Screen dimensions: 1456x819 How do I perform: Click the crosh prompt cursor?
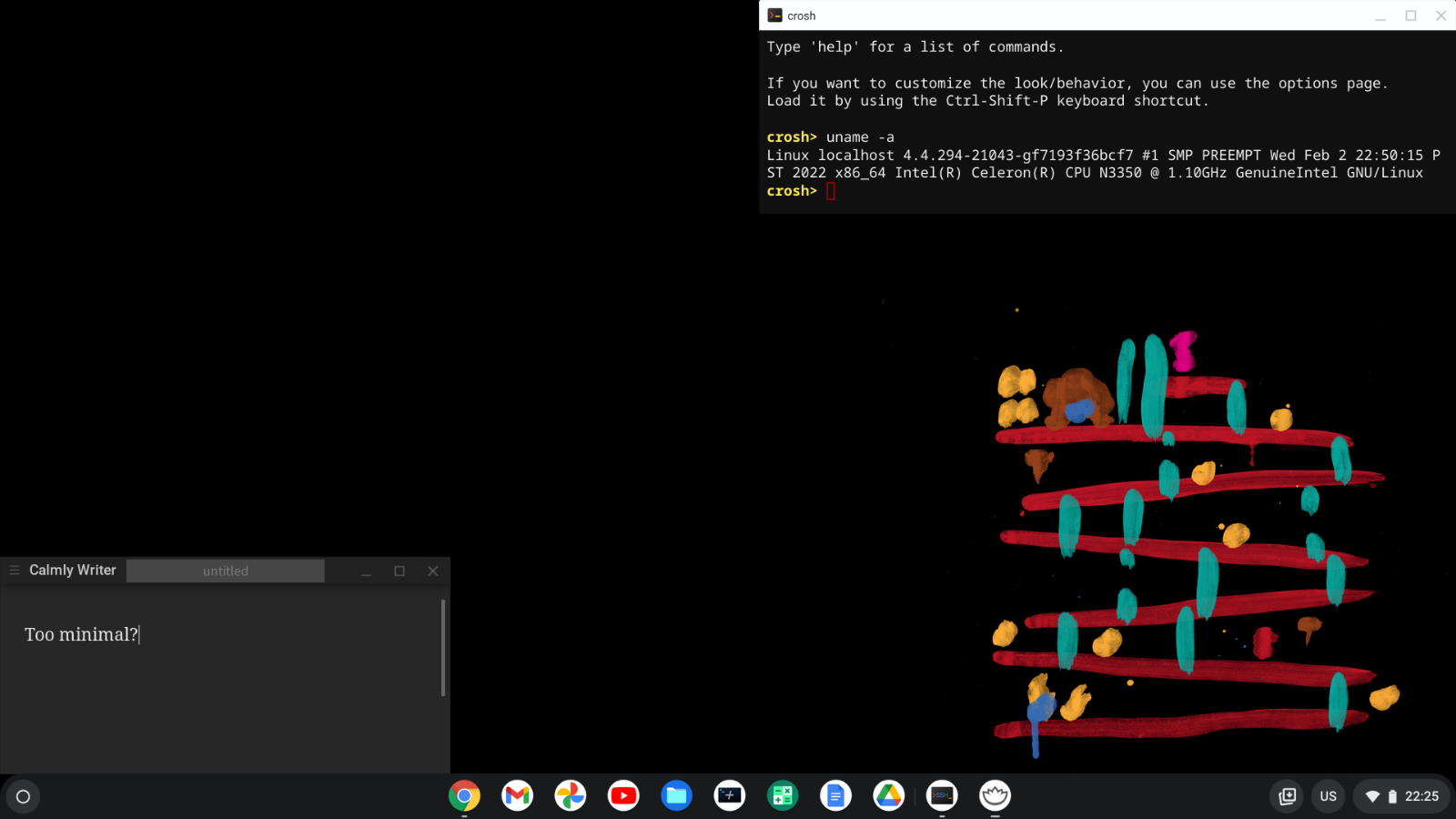click(831, 191)
